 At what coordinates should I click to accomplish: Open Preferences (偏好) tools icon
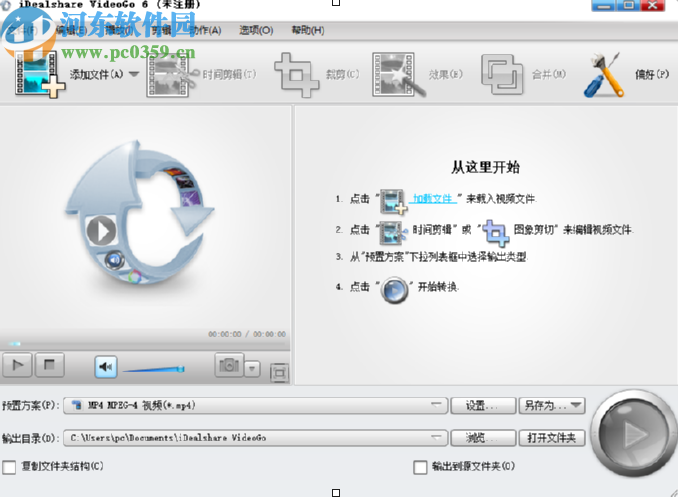pos(604,74)
